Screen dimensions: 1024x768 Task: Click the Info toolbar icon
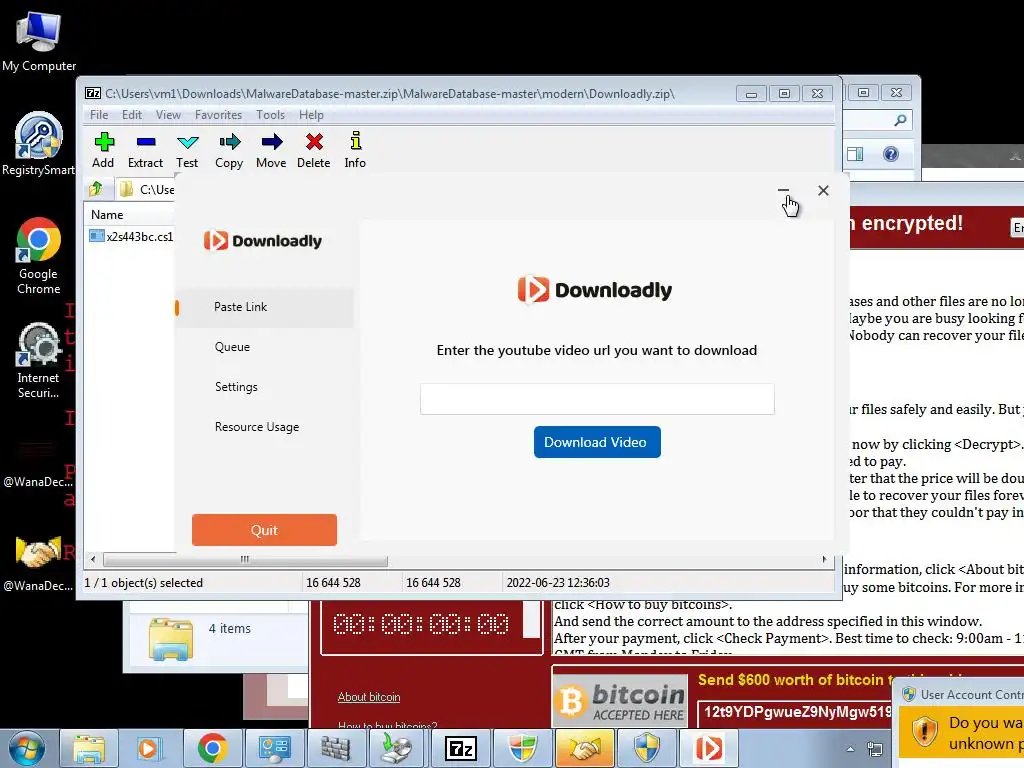point(355,150)
